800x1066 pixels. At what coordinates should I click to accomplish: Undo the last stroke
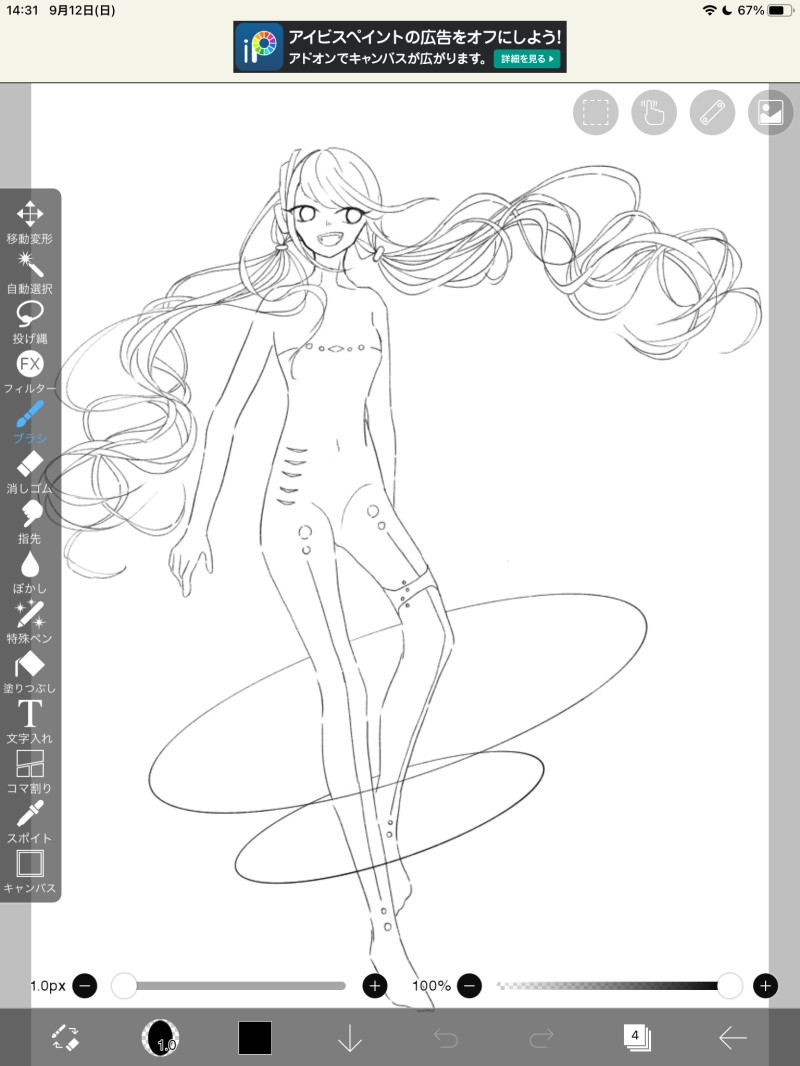click(446, 1038)
